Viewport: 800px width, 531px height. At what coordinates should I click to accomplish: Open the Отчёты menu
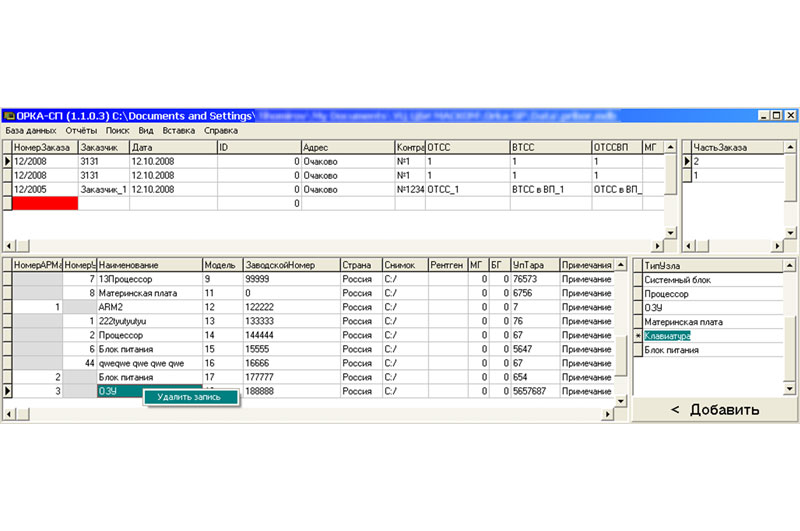(x=81, y=131)
